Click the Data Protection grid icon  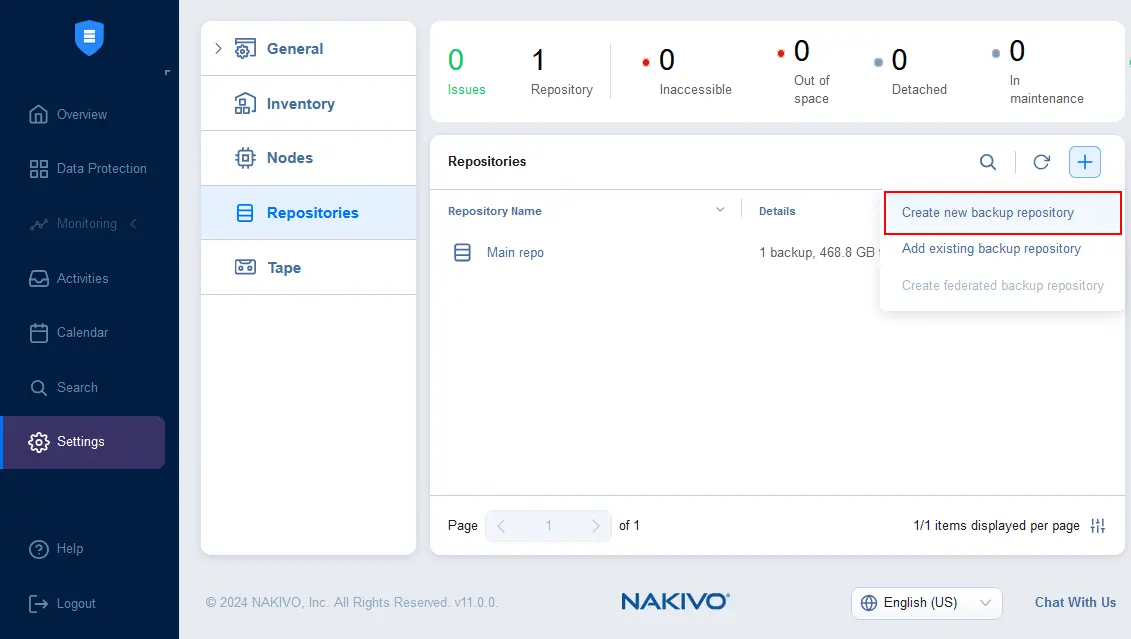point(38,169)
